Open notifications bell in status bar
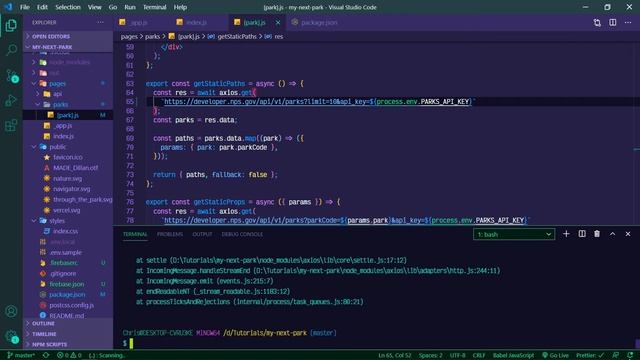 pos(631,355)
